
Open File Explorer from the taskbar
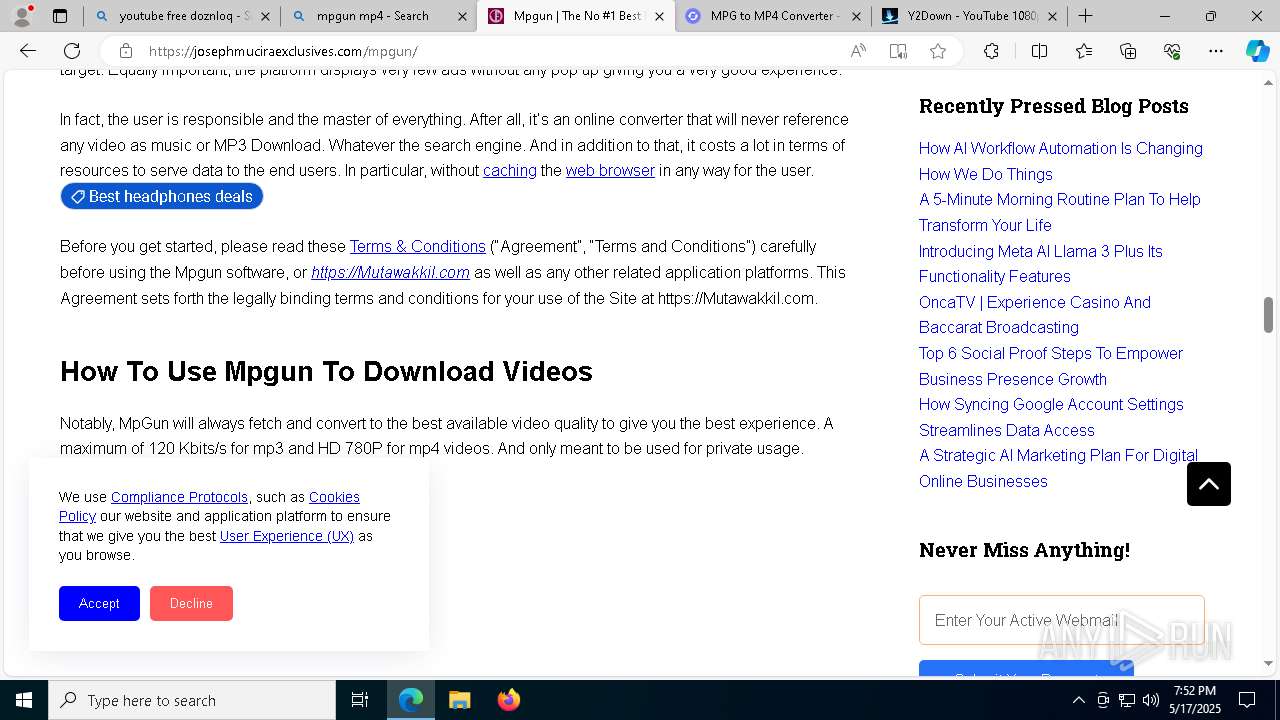click(x=459, y=700)
